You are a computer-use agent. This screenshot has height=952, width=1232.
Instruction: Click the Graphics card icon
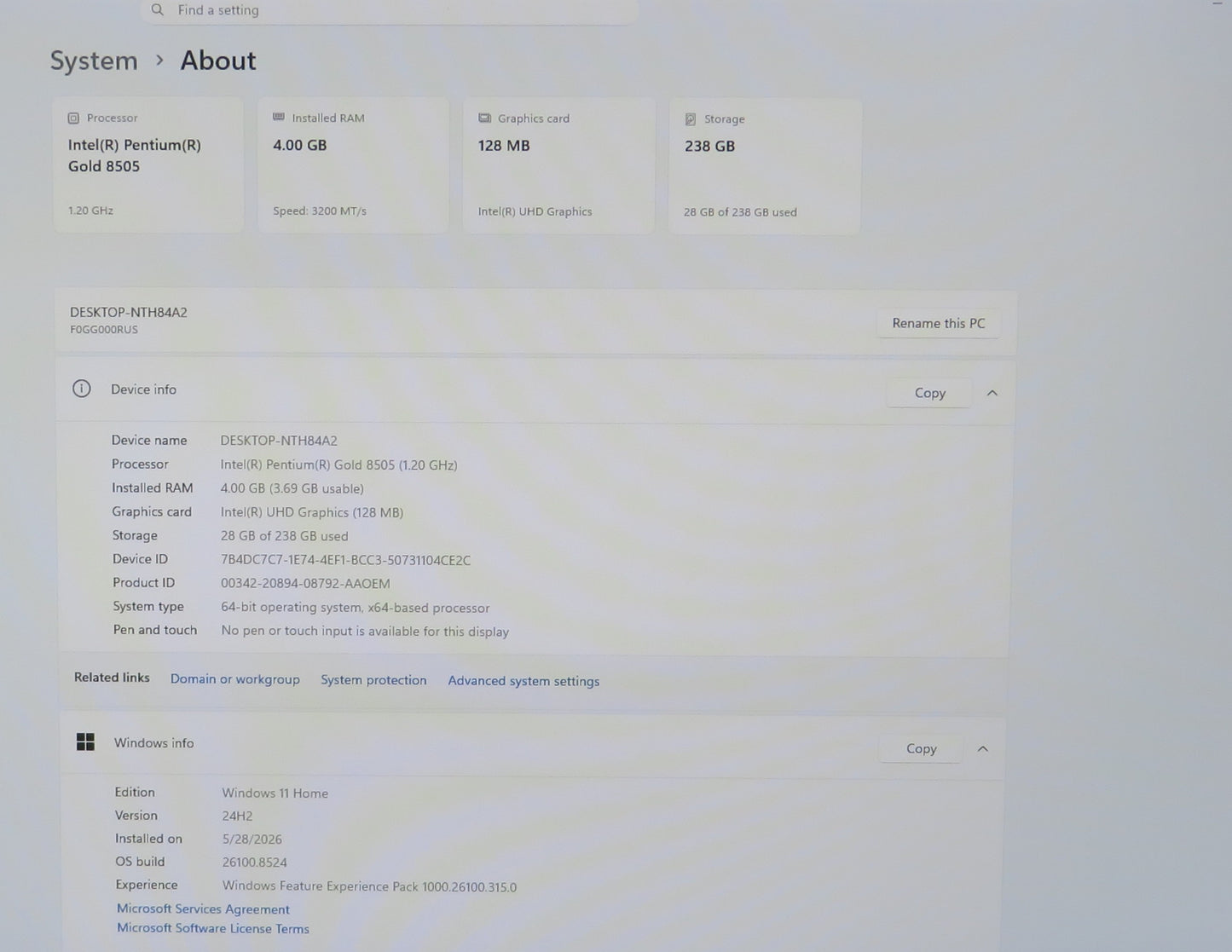(x=484, y=118)
